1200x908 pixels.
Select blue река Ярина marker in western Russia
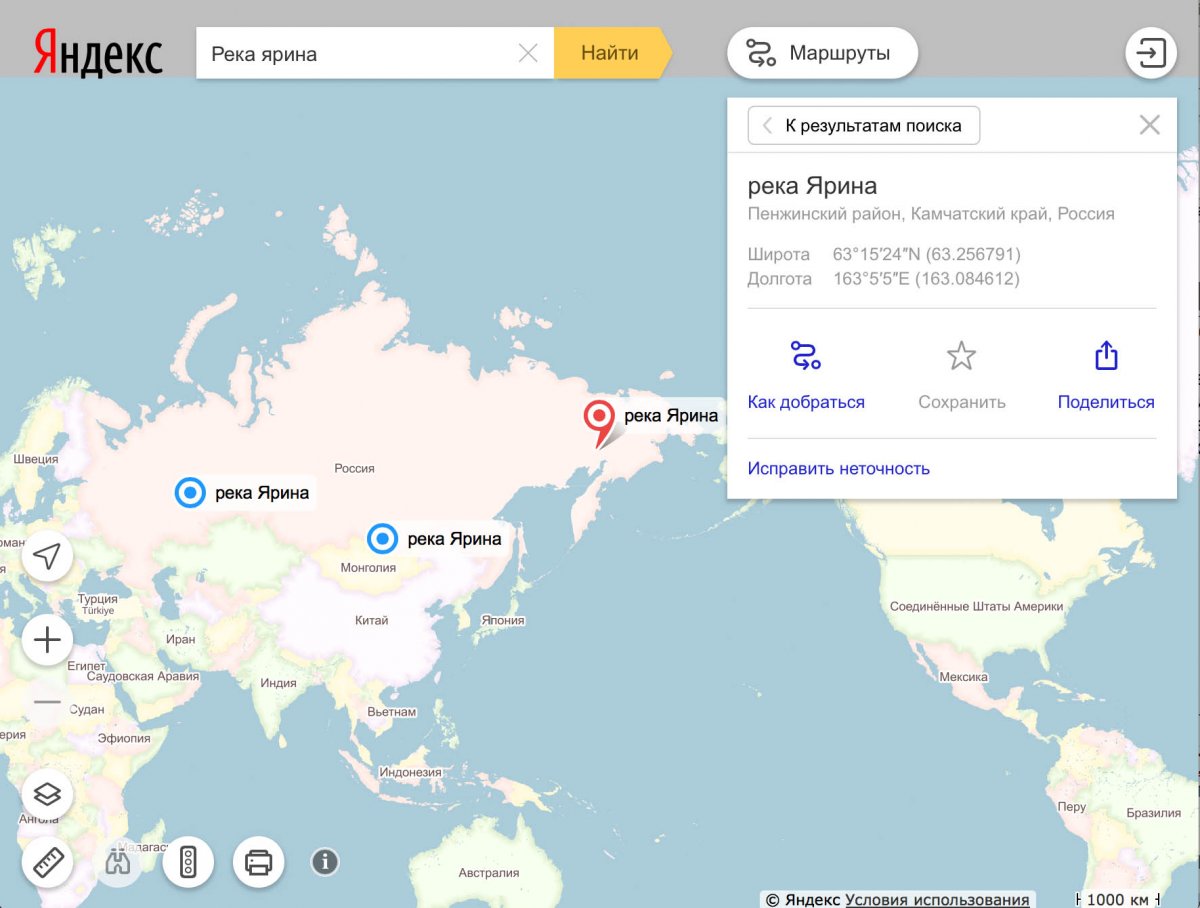click(190, 492)
